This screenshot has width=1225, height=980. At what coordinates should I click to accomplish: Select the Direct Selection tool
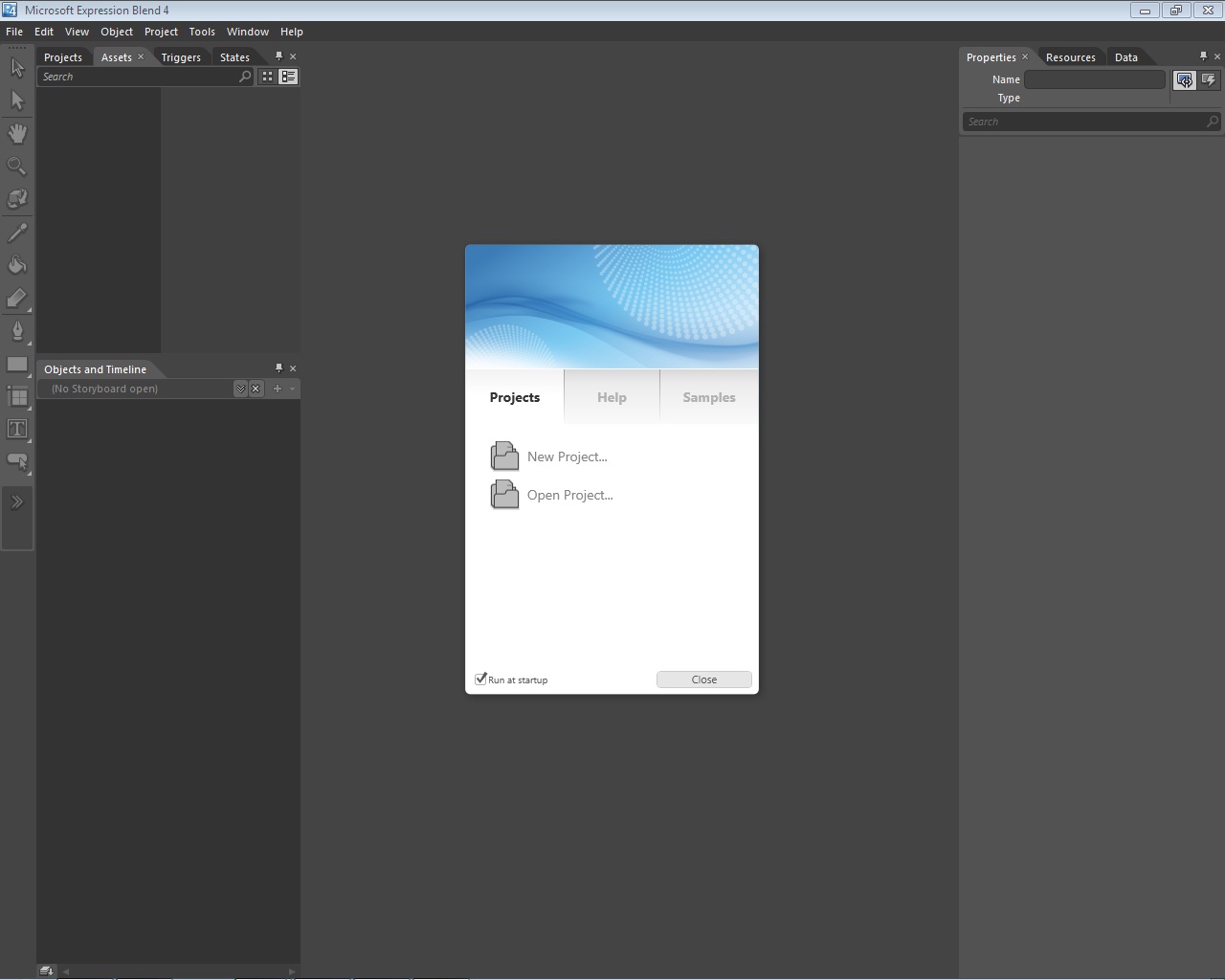(17, 100)
